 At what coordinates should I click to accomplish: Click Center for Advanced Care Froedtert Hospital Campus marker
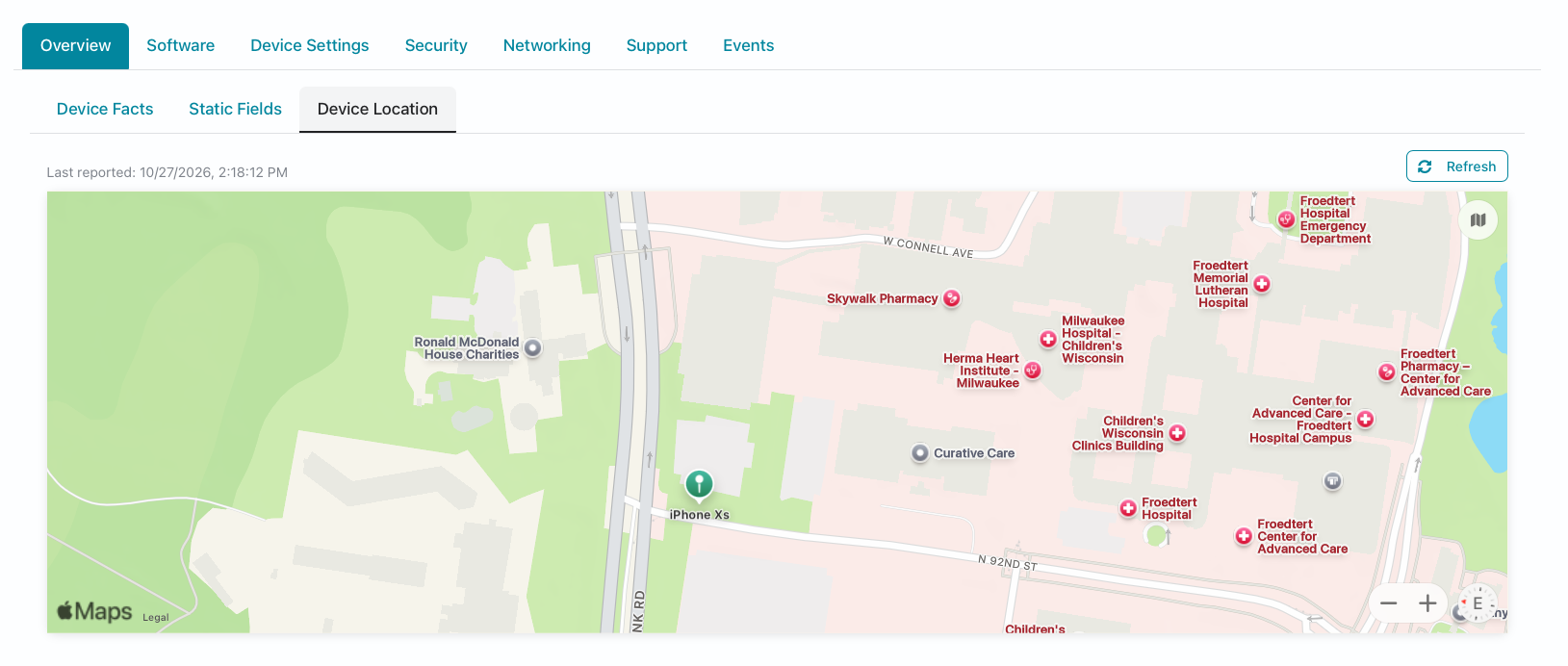[x=1366, y=419]
